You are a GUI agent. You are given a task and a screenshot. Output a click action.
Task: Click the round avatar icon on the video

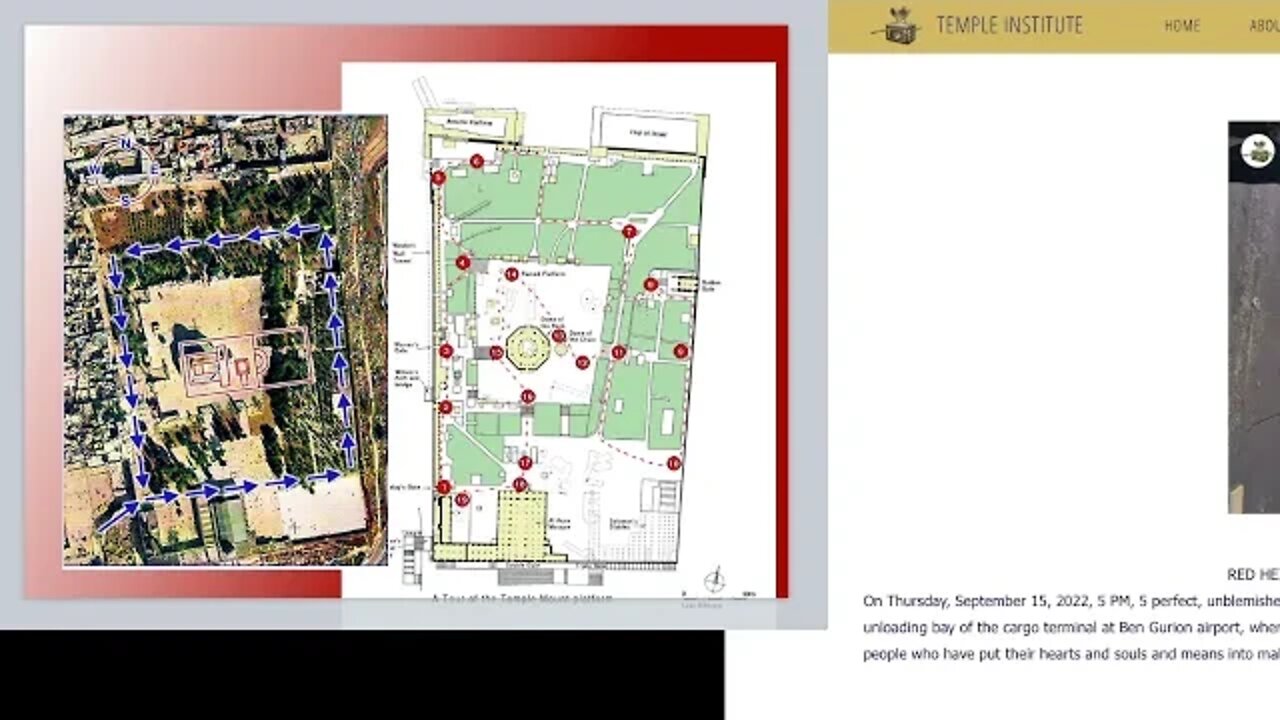[1258, 152]
